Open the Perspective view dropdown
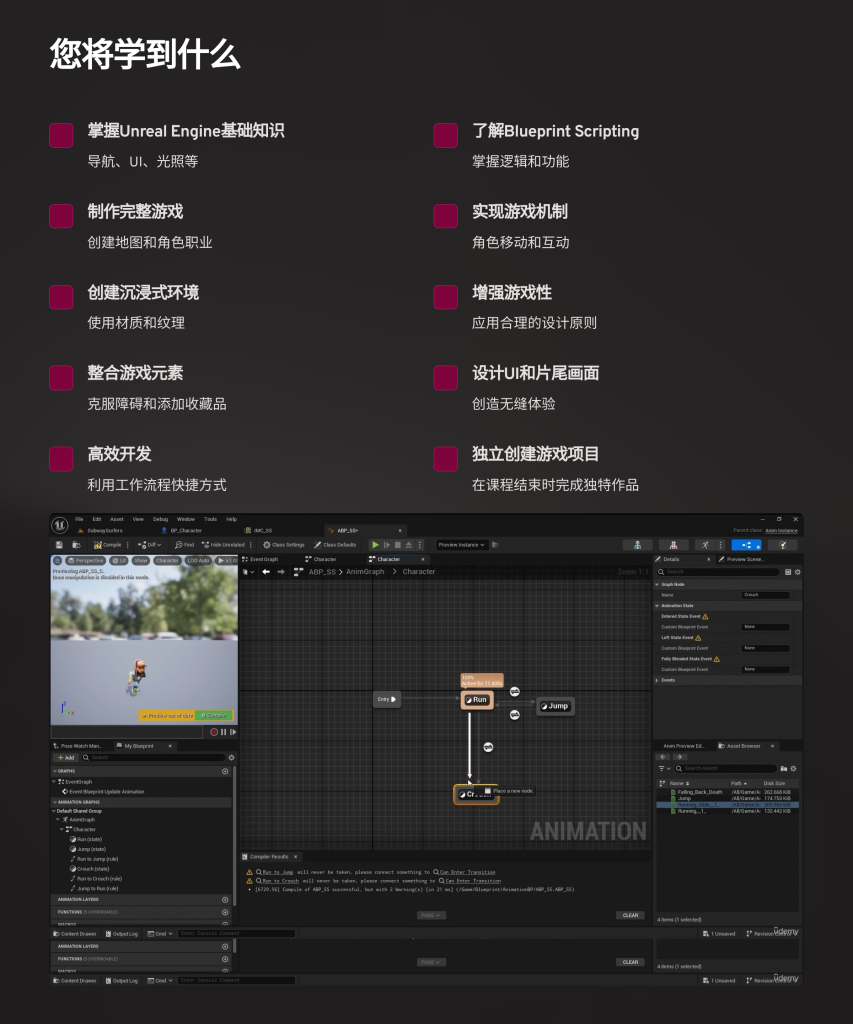 (x=86, y=560)
